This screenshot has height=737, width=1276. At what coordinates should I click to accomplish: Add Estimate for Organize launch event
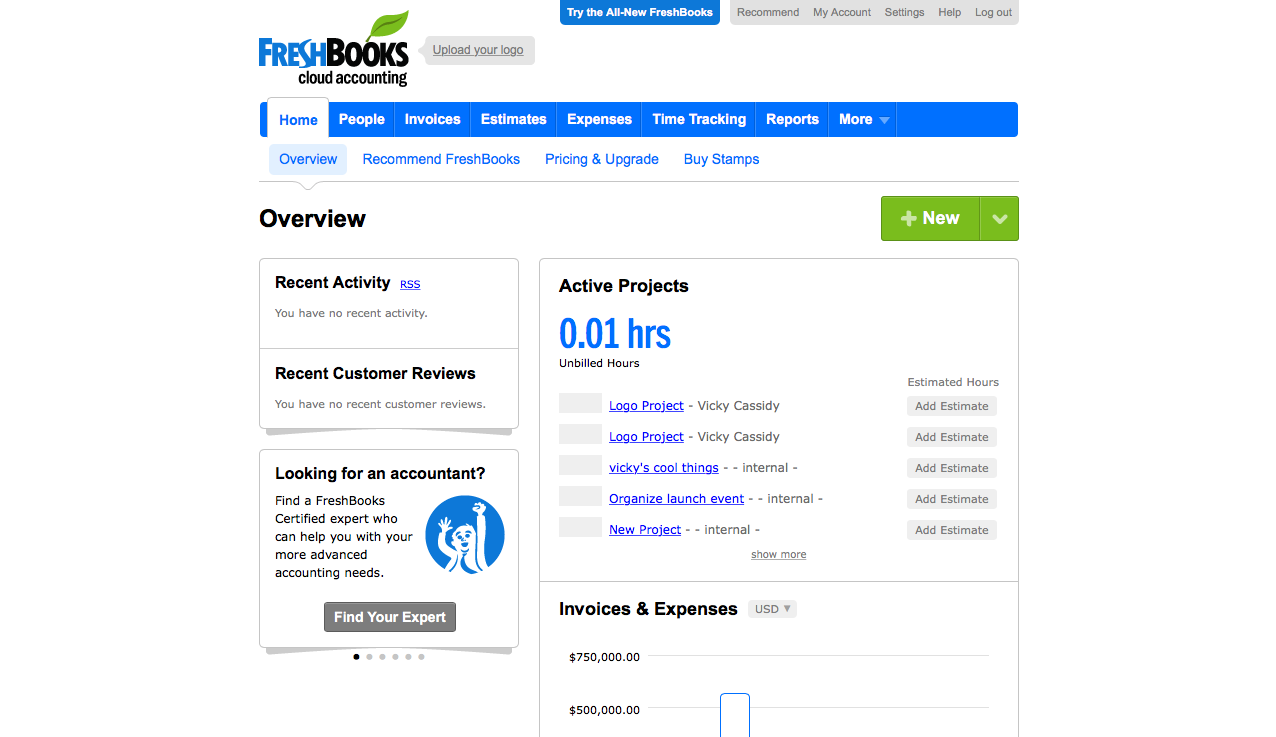[952, 499]
